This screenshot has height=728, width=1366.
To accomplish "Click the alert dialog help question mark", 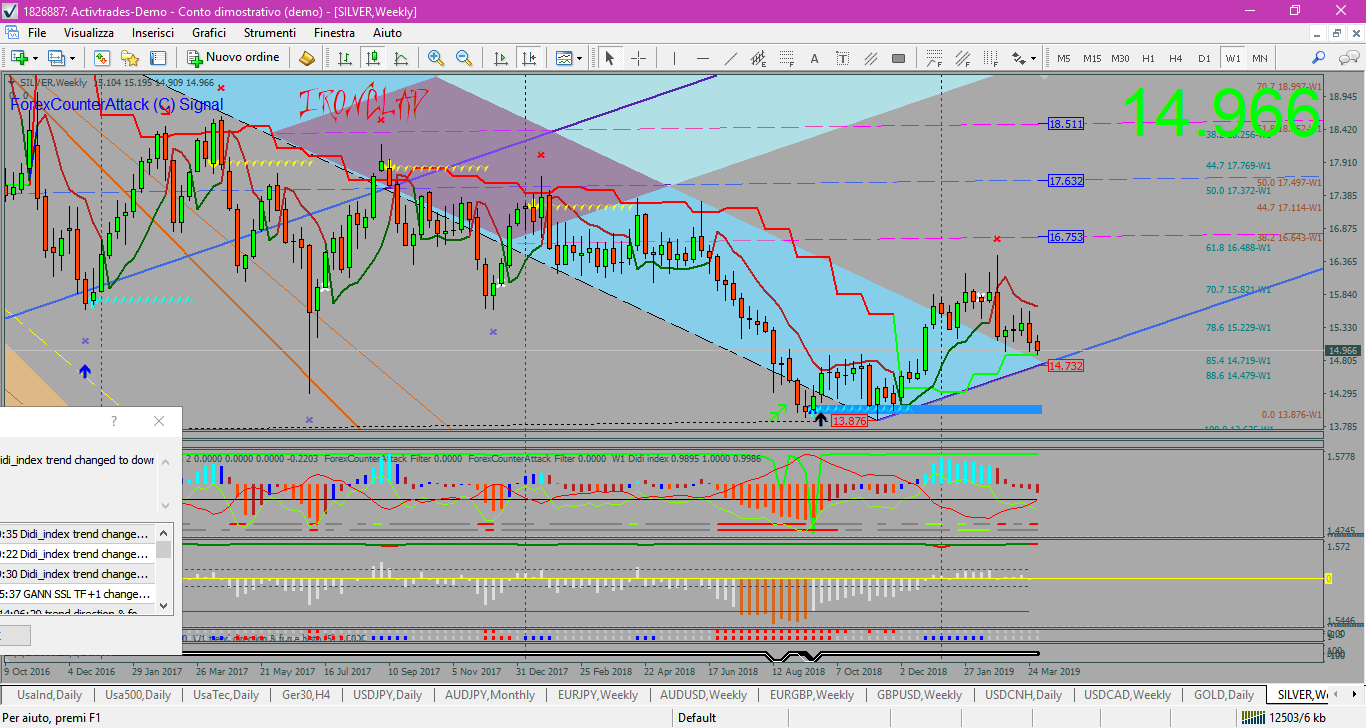I will coord(113,421).
